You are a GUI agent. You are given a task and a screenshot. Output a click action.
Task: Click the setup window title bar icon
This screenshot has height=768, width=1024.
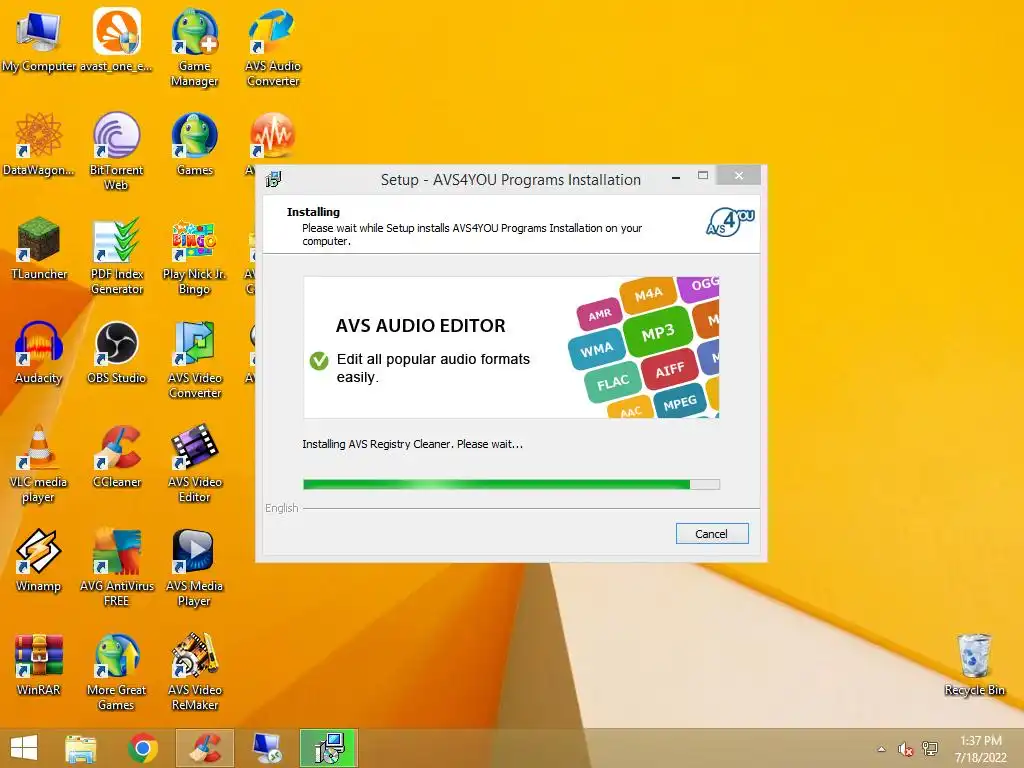pos(274,179)
